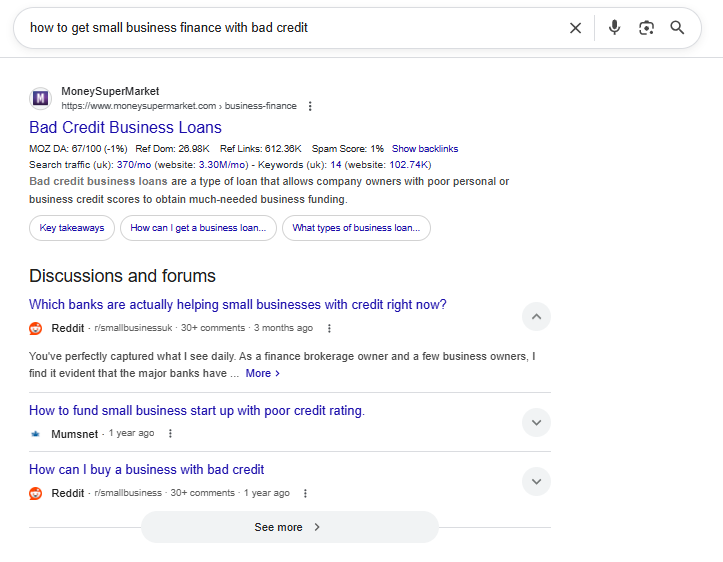Click the keywords count 14 link
The height and width of the screenshot is (562, 723).
pos(336,165)
